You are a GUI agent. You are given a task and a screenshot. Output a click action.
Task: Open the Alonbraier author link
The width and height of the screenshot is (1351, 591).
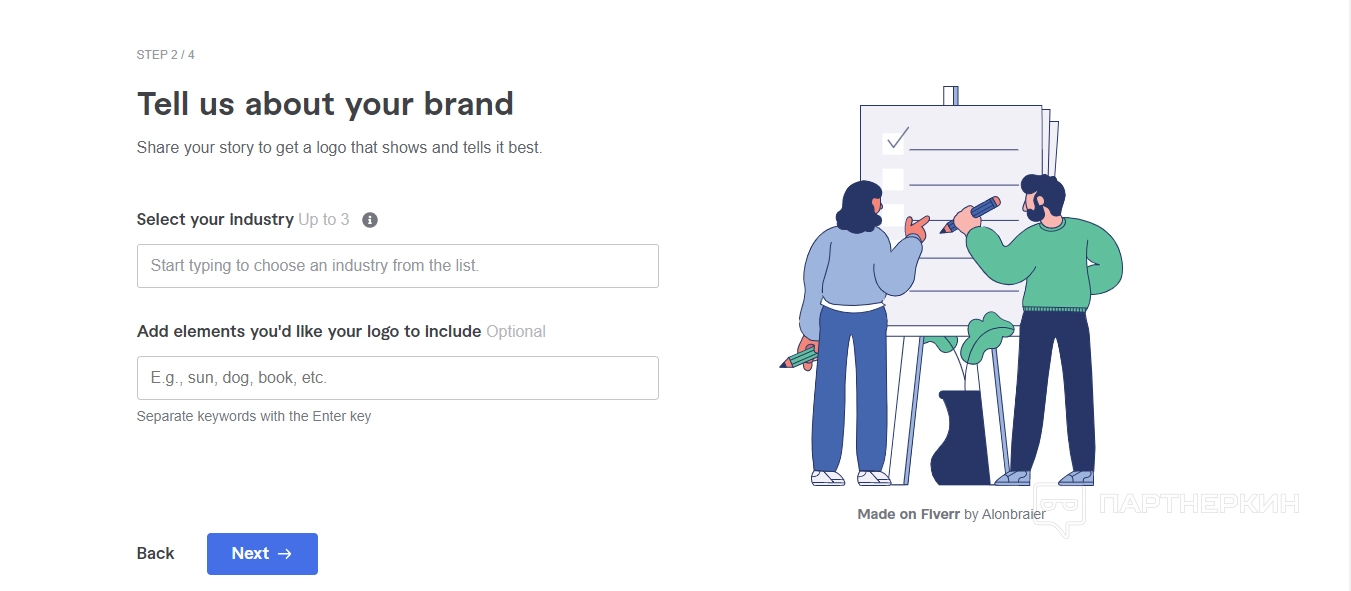tap(1013, 515)
